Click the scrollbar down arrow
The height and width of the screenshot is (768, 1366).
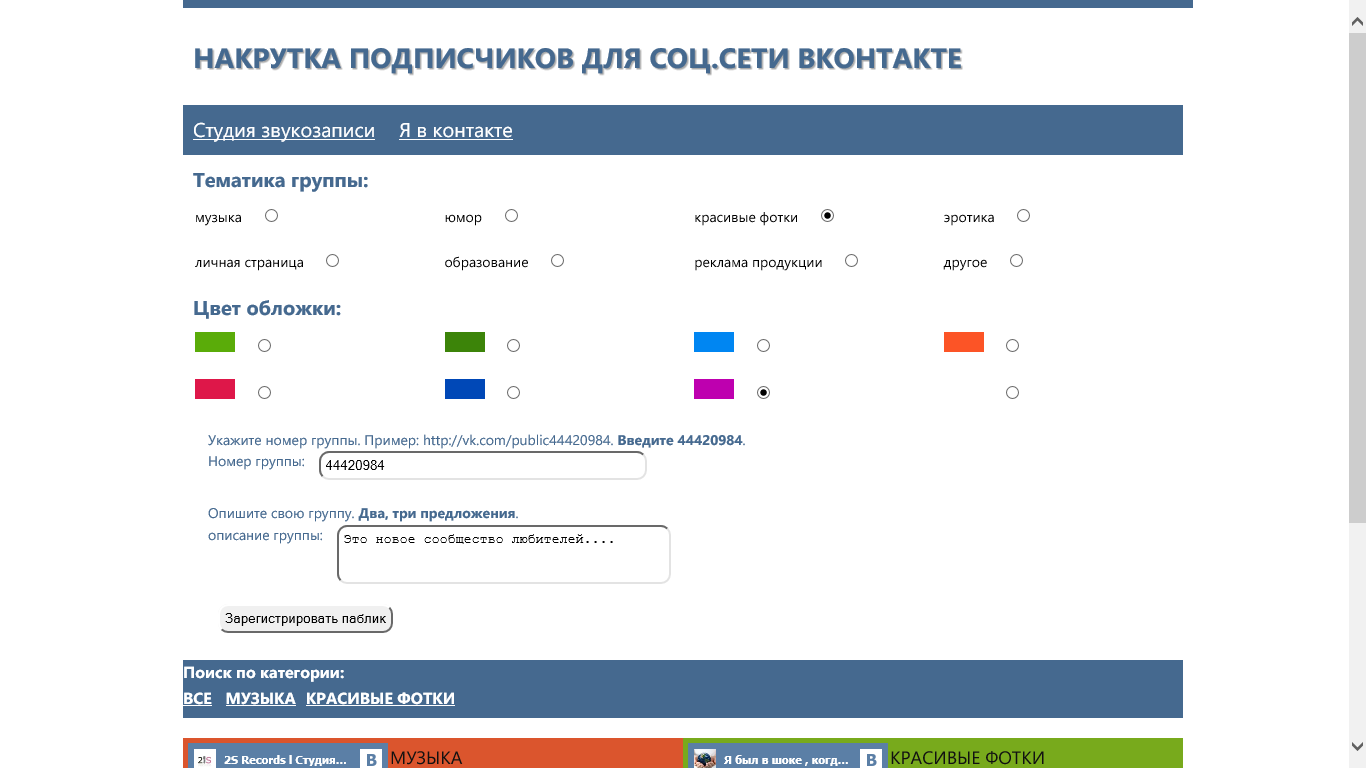pyautogui.click(x=1357, y=746)
